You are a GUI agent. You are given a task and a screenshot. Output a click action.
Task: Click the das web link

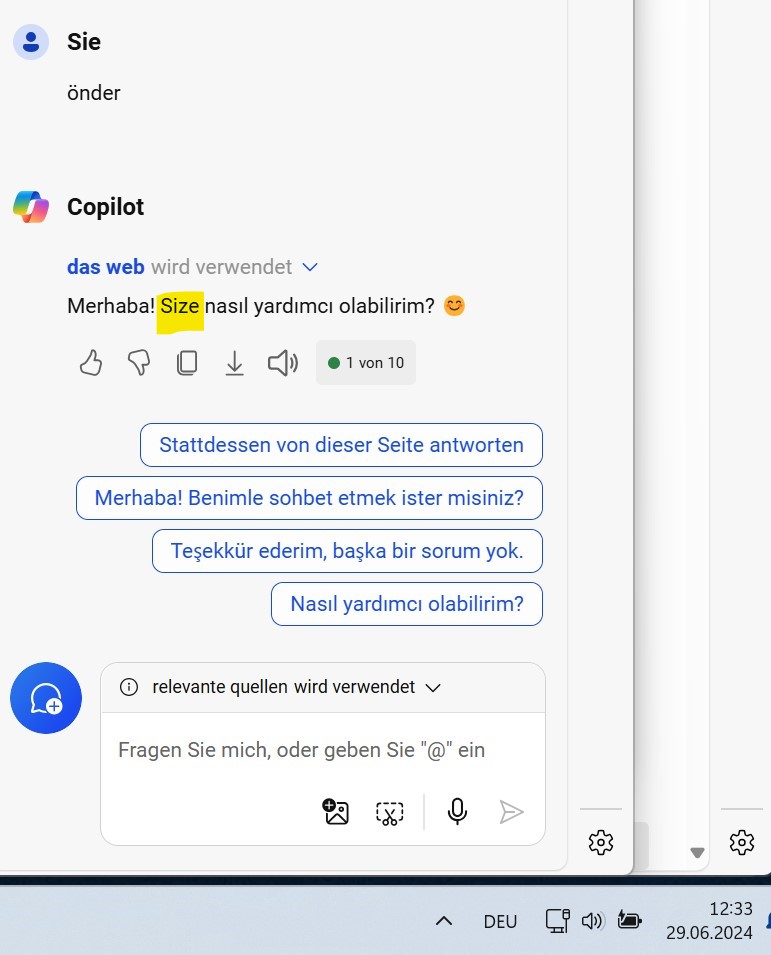tap(105, 267)
